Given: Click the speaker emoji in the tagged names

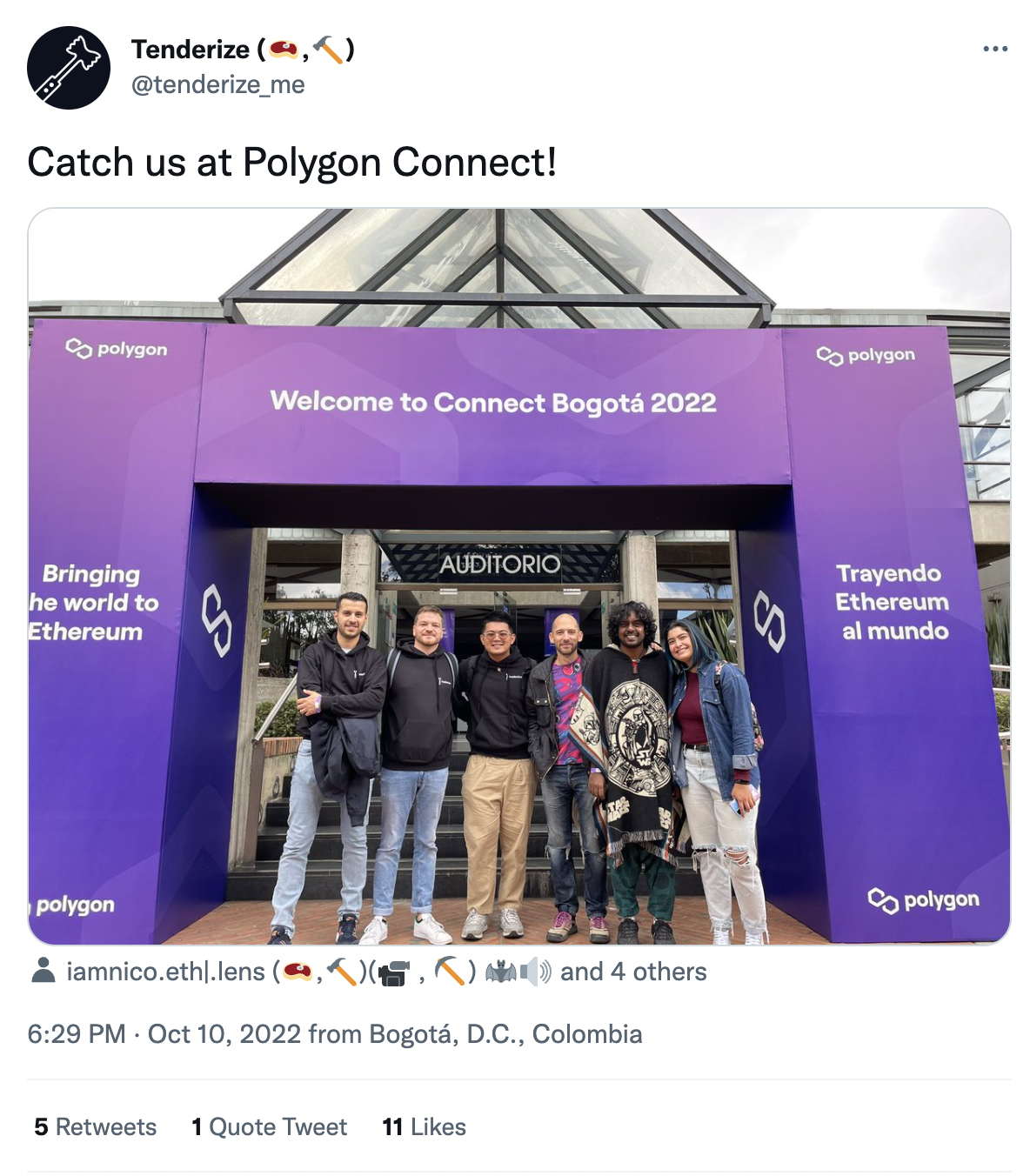Looking at the screenshot, I should 535,971.
